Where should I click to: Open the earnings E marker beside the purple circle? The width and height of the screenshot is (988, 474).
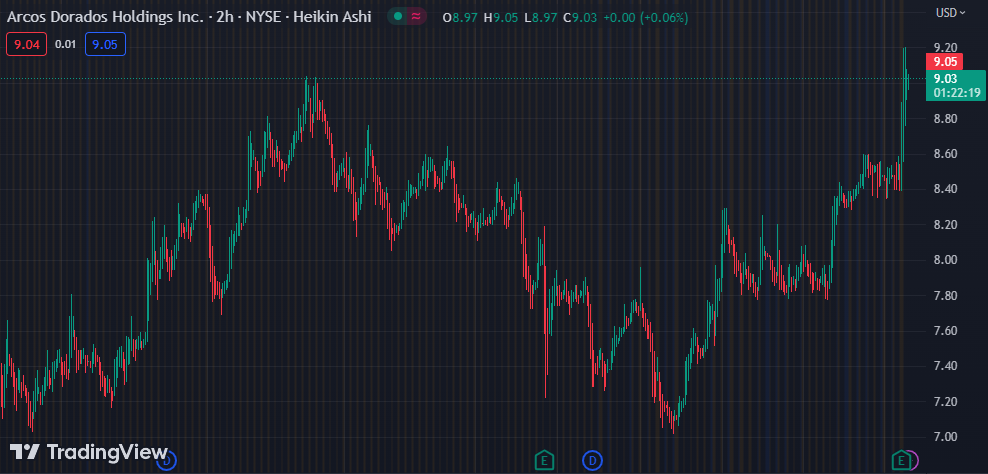[901, 460]
